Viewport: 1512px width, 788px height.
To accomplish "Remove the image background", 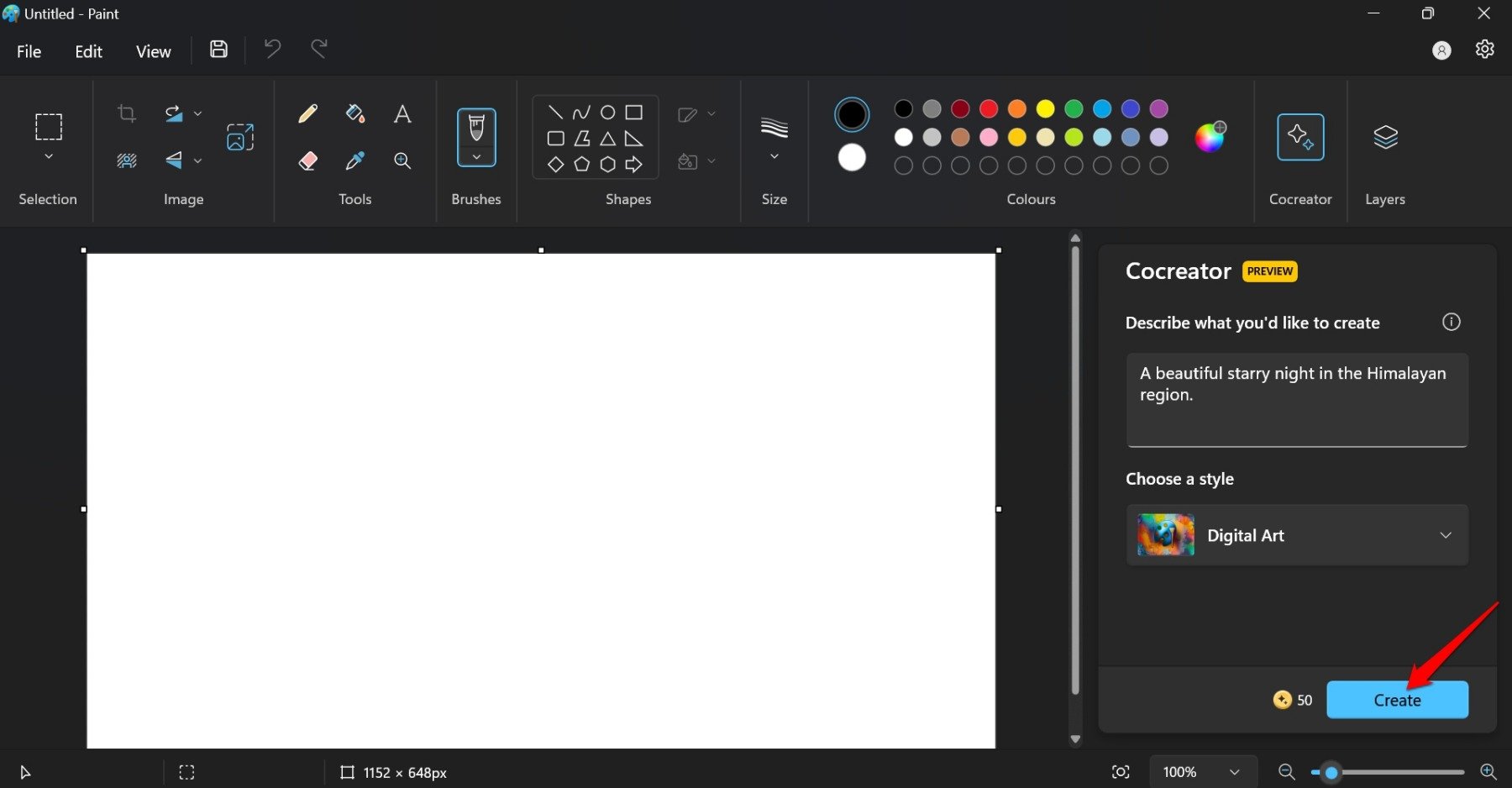I will pos(126,161).
